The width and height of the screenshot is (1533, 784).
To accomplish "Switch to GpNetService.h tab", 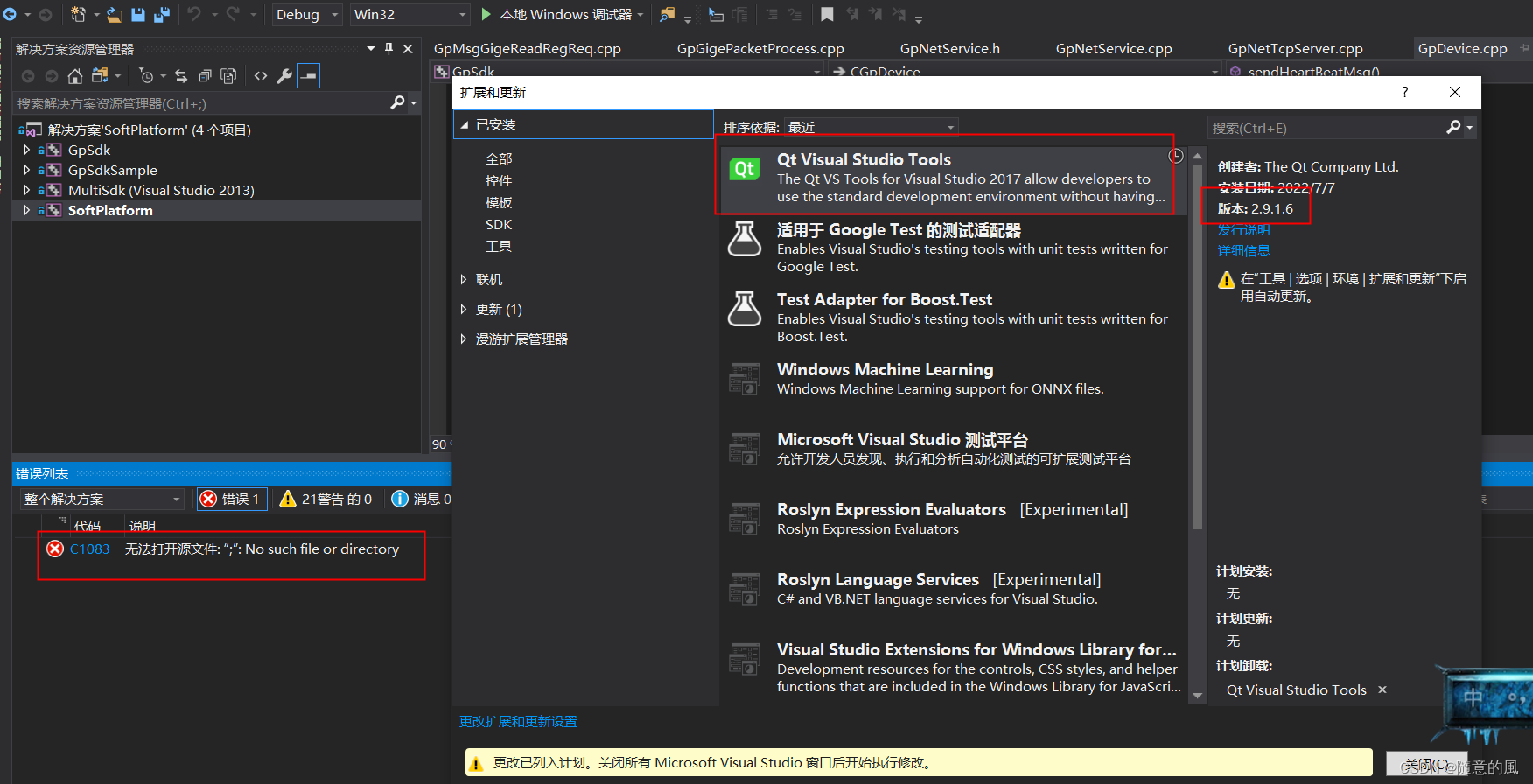I will [x=950, y=49].
